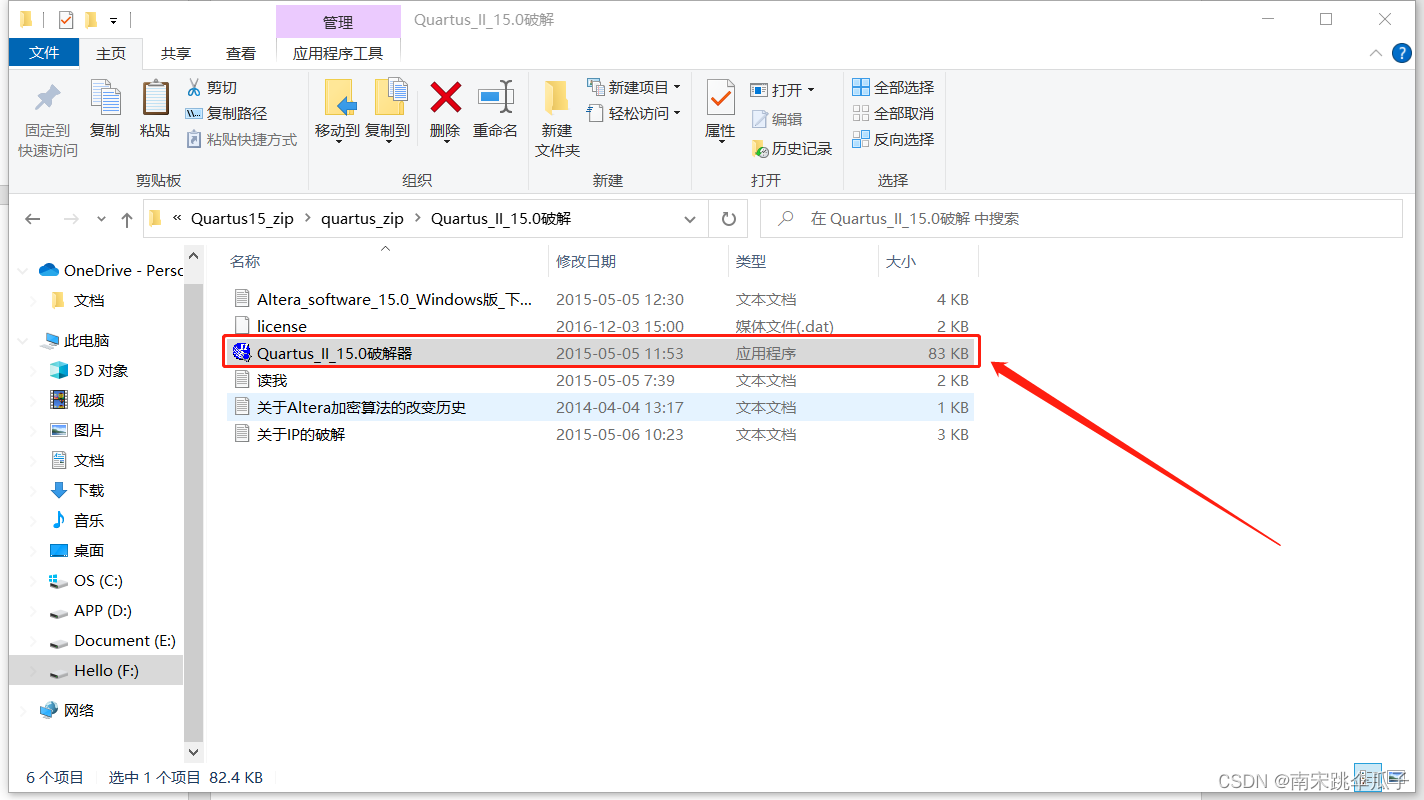Click the quick access properties checkmark icon
1424x800 pixels.
pyautogui.click(x=66, y=19)
